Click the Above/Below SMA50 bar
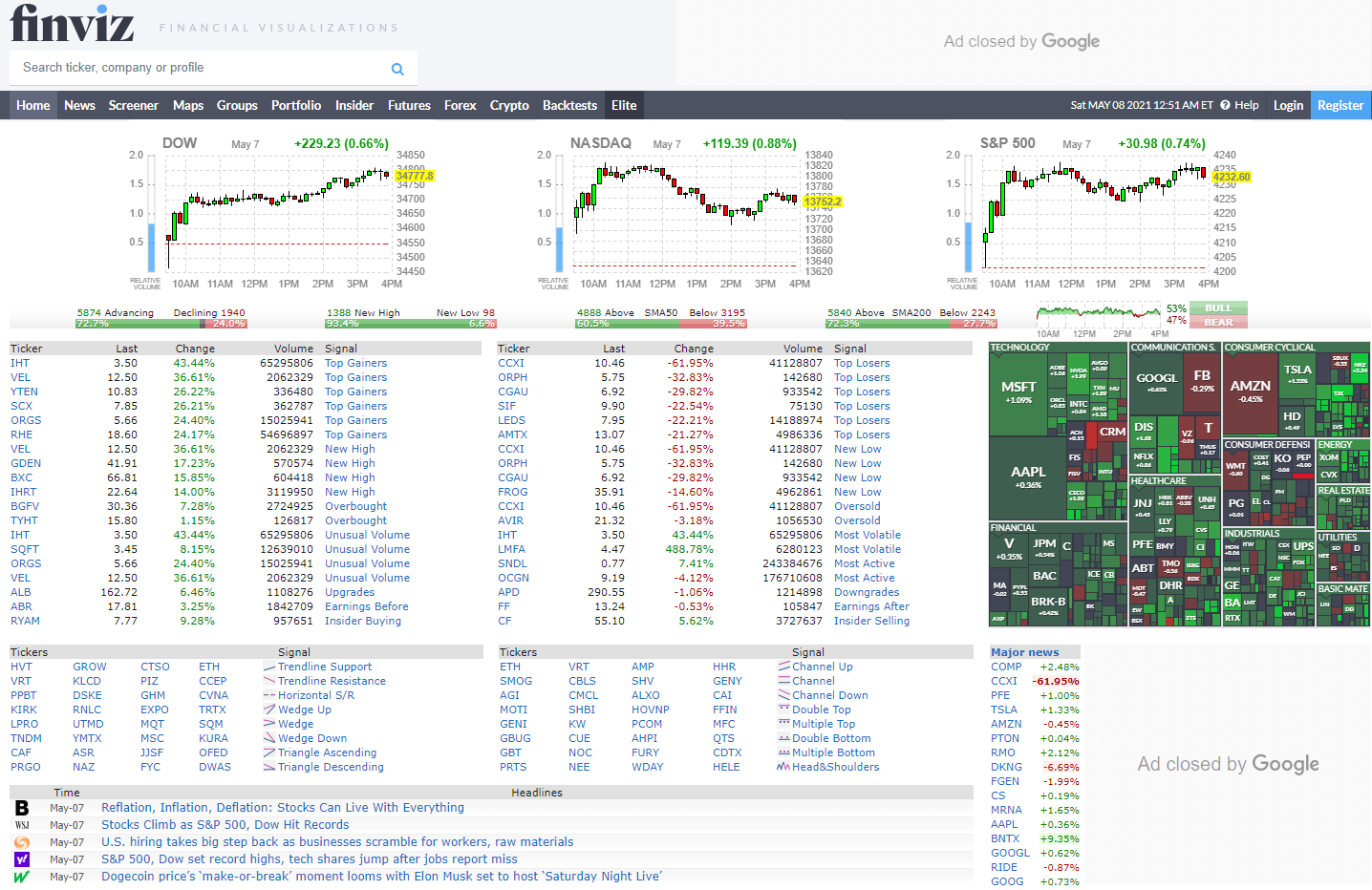 pos(661,324)
